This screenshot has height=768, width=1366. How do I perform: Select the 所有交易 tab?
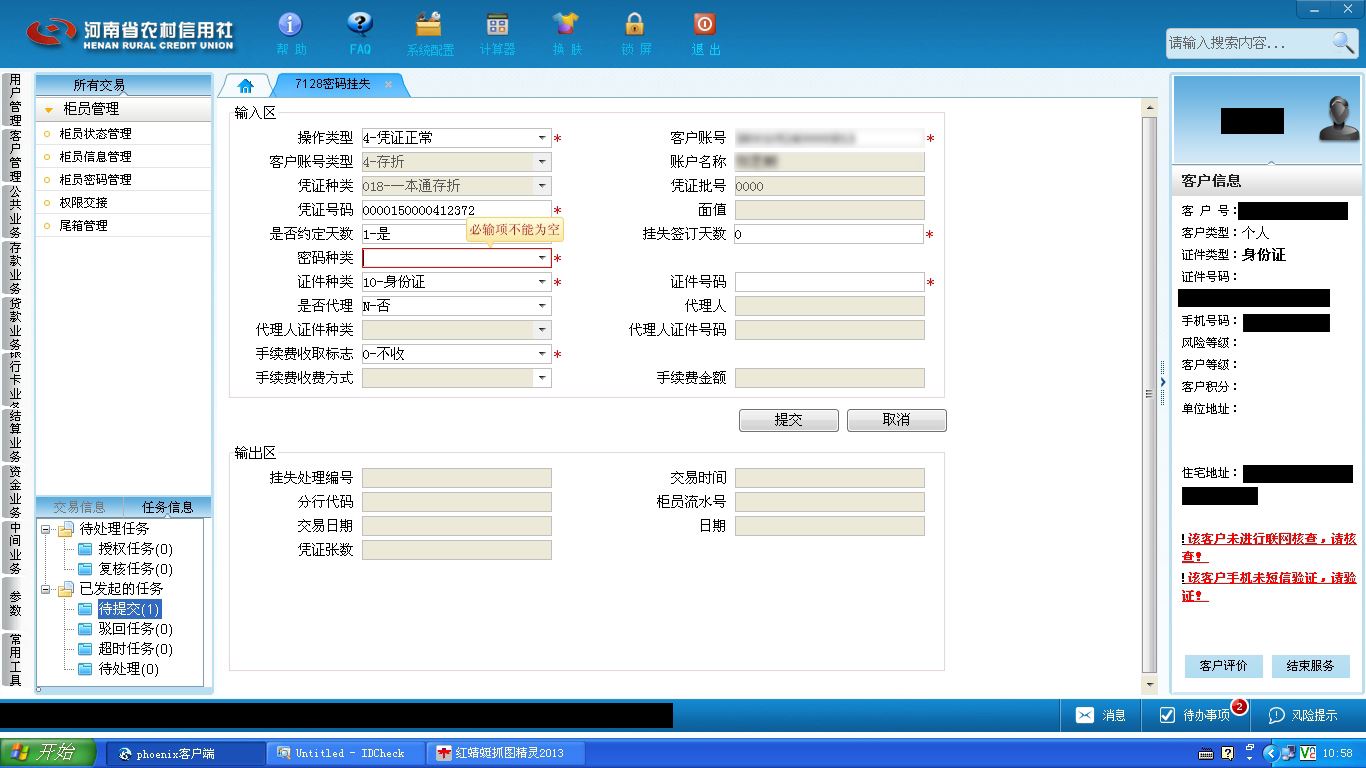tap(99, 85)
